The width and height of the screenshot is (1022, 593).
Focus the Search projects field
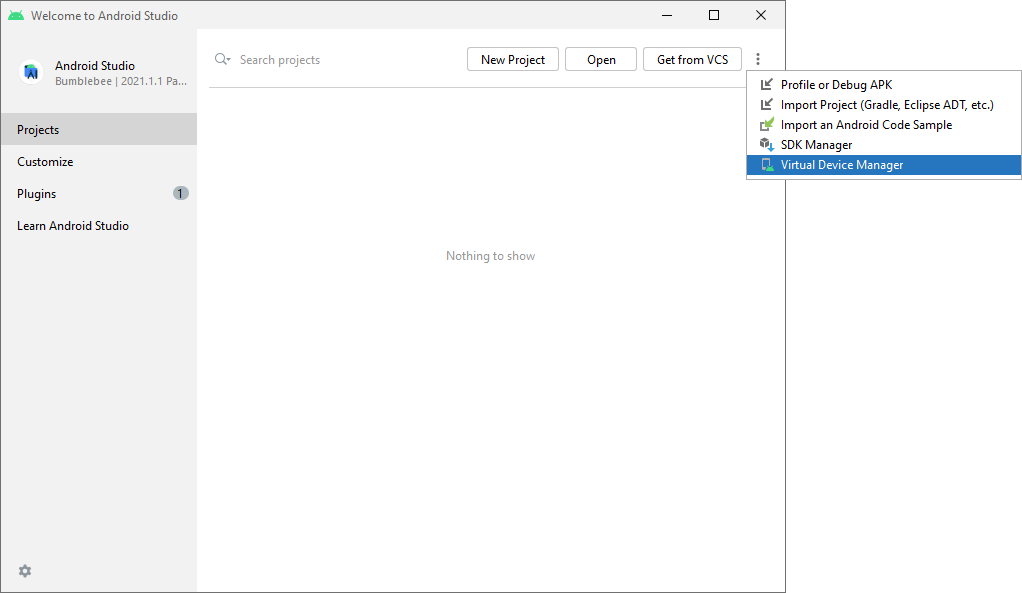[336, 59]
